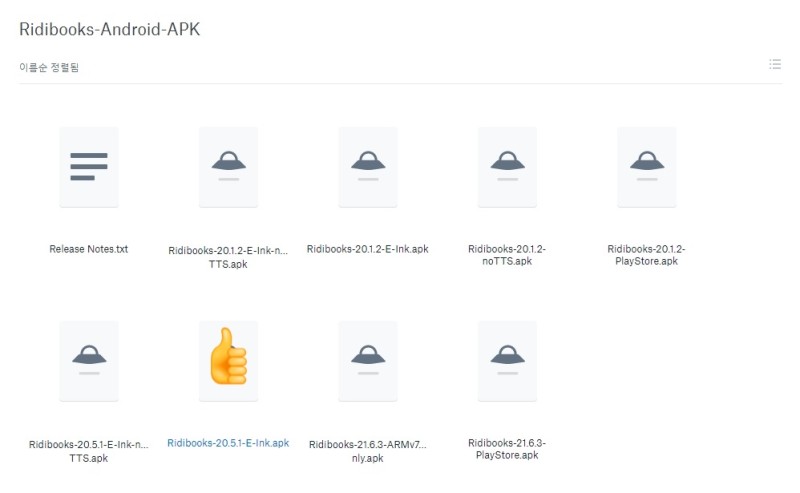Click the 'Ridibooks-21.6.3-PlayStore.apk' file name
Viewport: 800px width, 493px height.
click(x=507, y=449)
